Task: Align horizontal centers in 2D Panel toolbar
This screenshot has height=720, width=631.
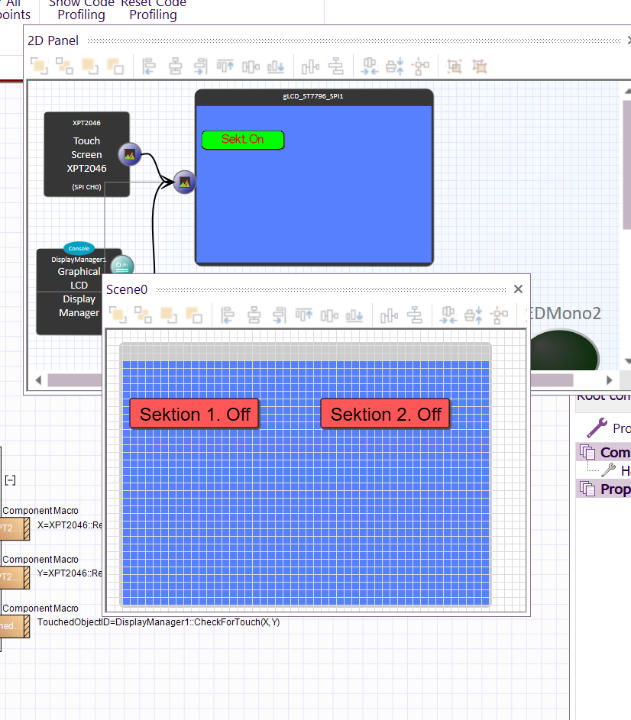Action: point(175,67)
